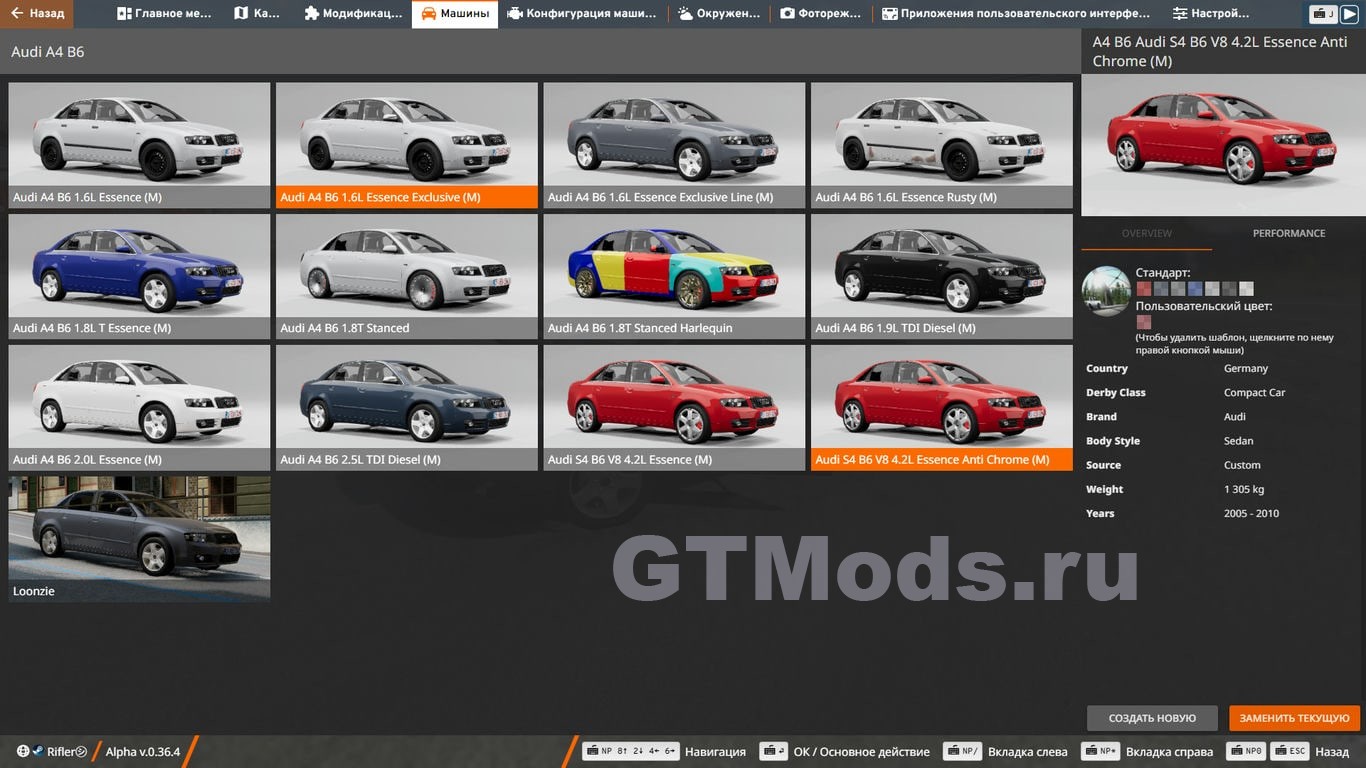This screenshot has height=768, width=1366.
Task: Select Audi A4 B6 1.6L Essence Rusty (M)
Action: tap(942, 145)
